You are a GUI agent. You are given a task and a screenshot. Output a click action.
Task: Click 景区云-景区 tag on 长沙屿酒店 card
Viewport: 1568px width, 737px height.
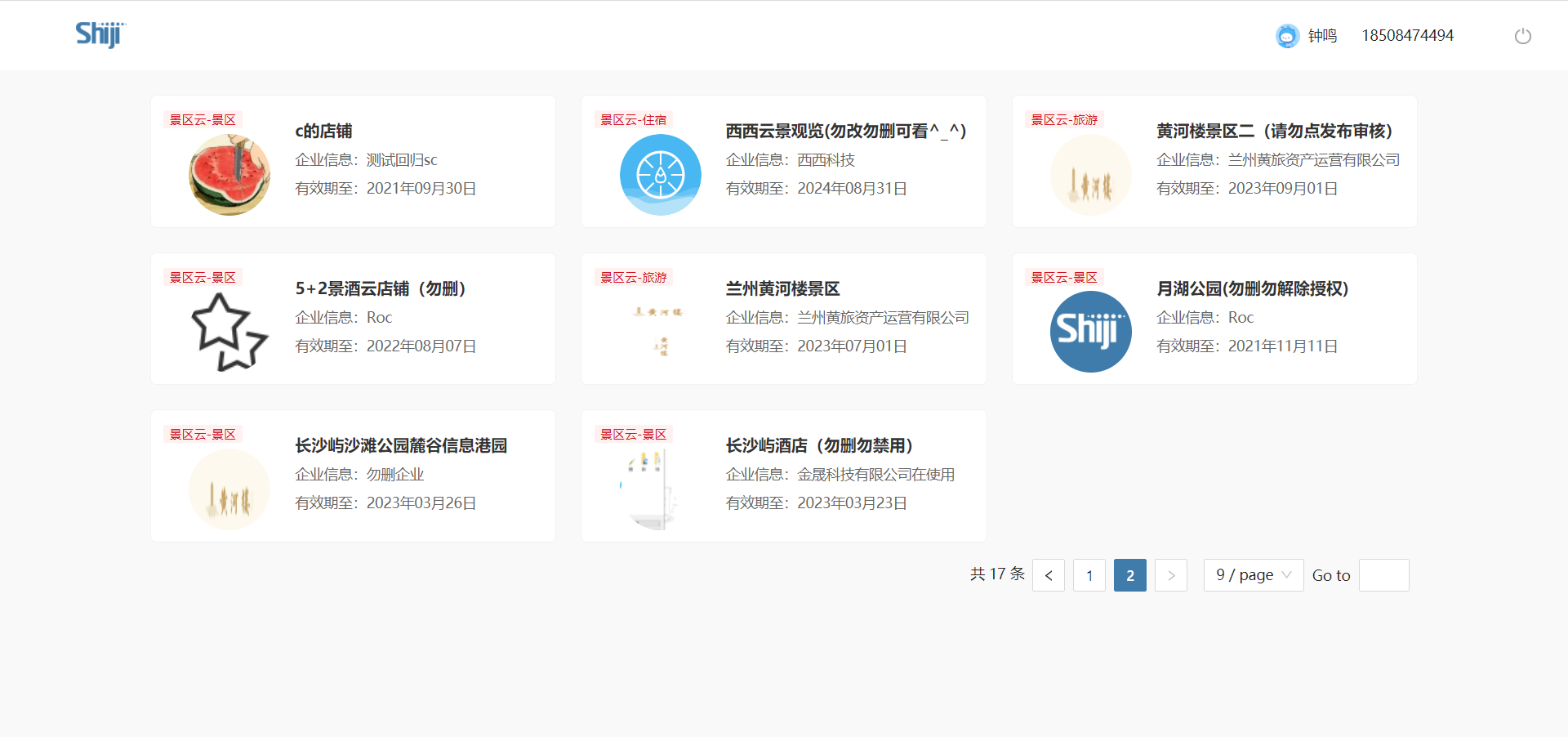[634, 434]
